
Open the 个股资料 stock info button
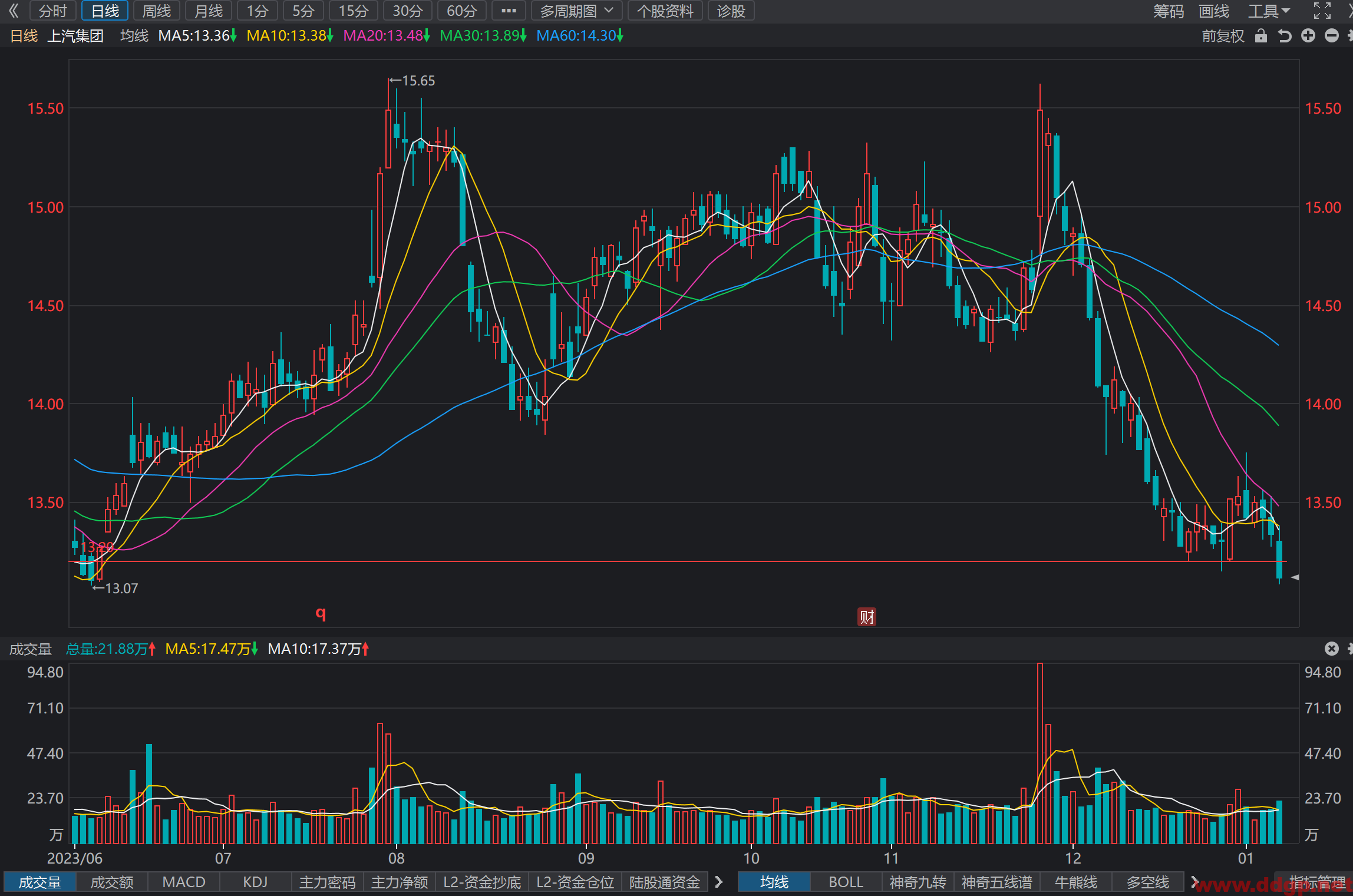tap(665, 11)
